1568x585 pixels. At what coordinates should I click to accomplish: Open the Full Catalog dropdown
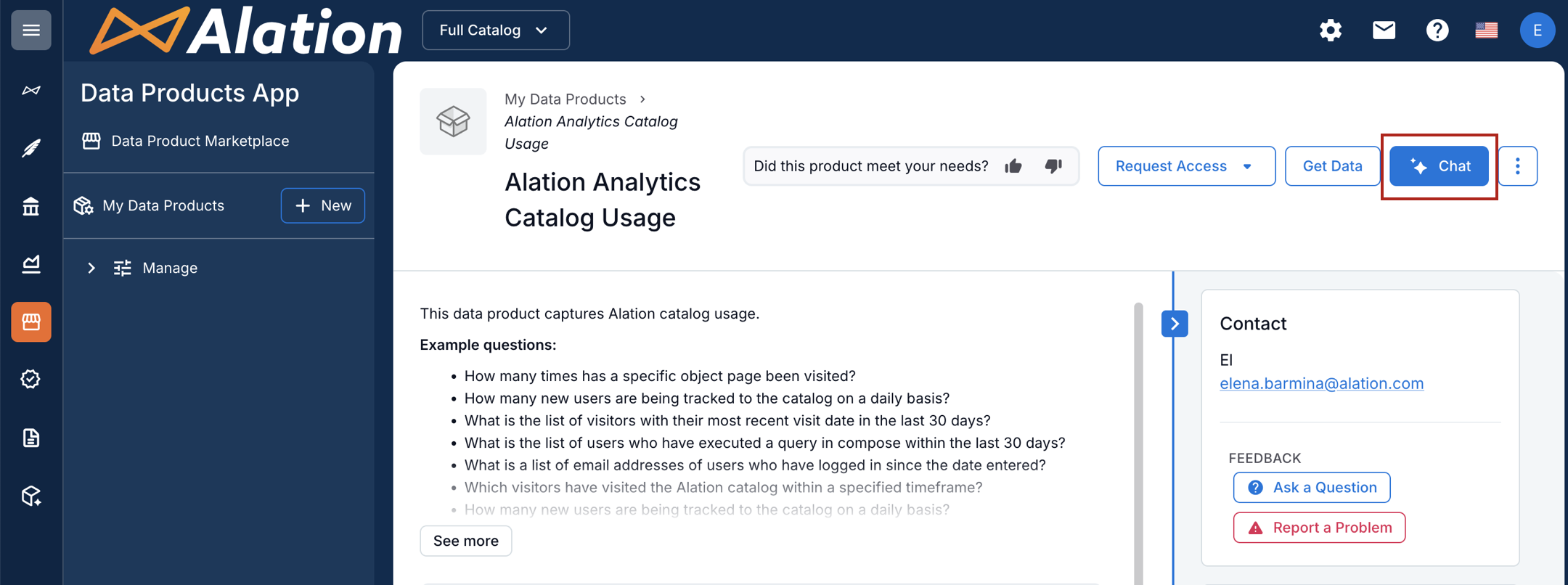[495, 30]
